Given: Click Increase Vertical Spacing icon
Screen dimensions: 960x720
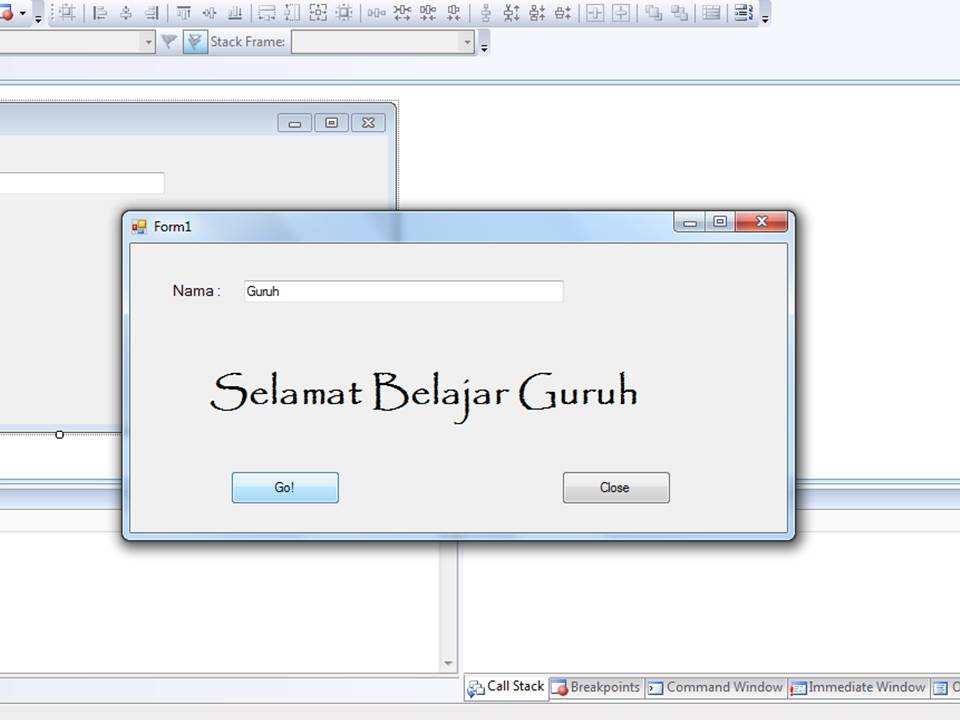Looking at the screenshot, I should point(511,12).
